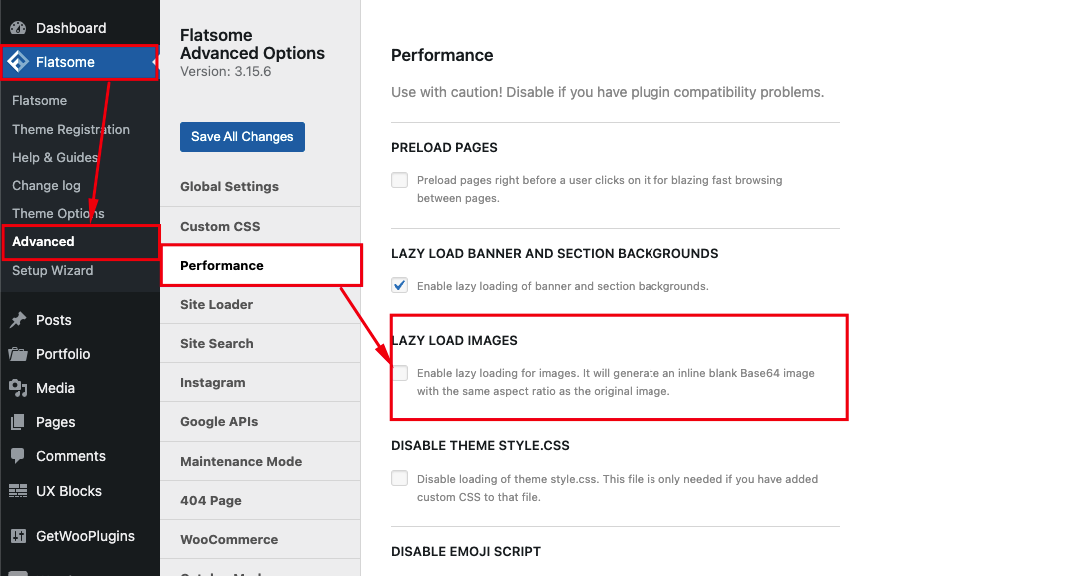Open Change log submenu link
1073x576 pixels.
(x=46, y=185)
